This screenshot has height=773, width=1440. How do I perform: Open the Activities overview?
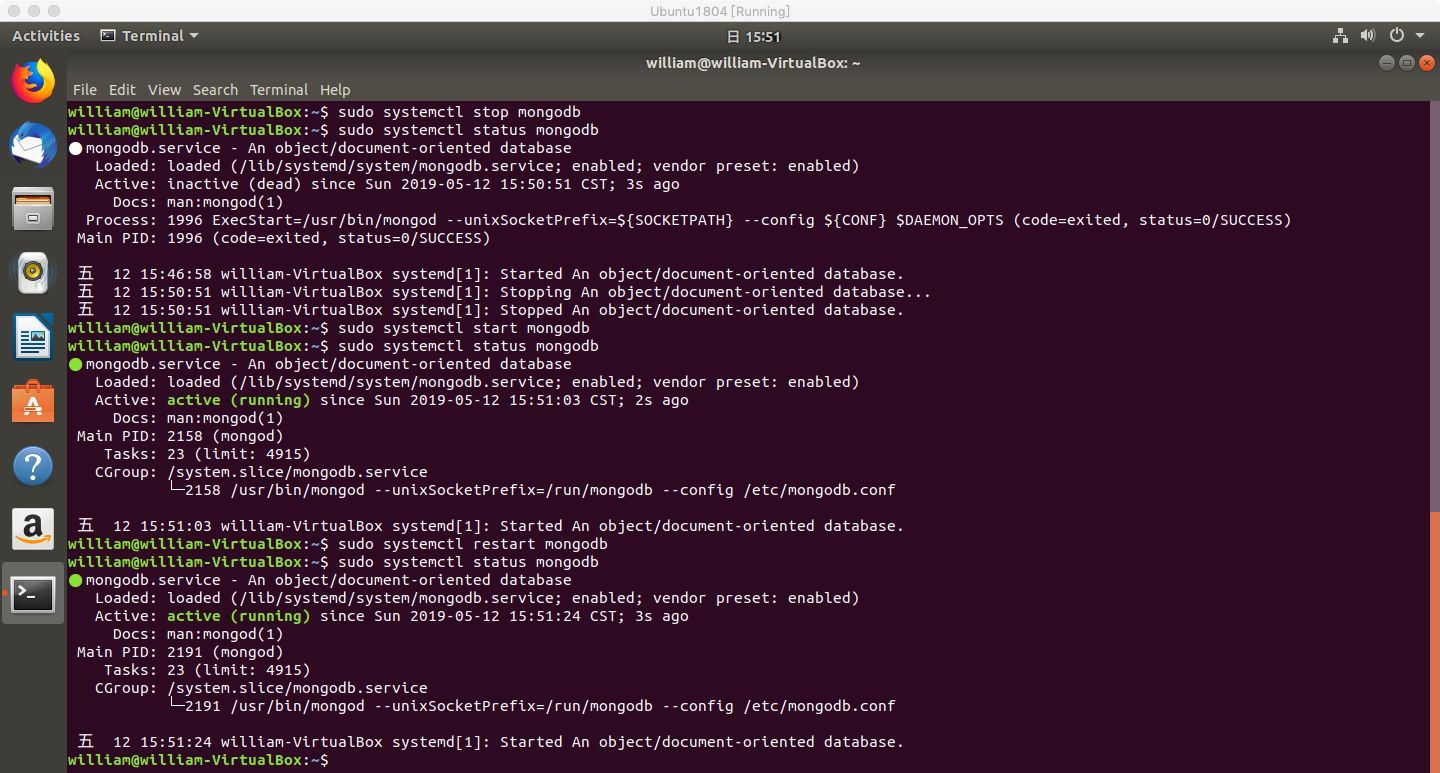pyautogui.click(x=46, y=36)
